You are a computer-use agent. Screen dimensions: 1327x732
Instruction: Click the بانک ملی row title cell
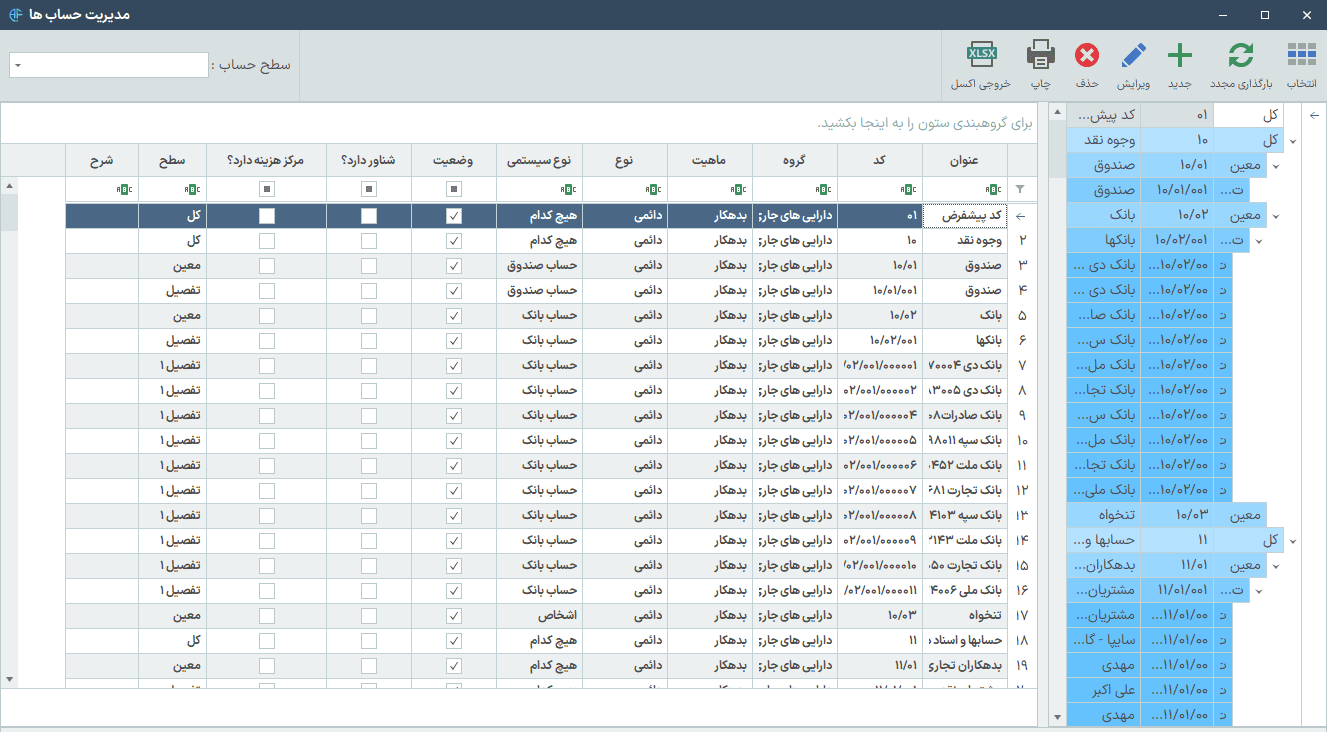pos(965,591)
